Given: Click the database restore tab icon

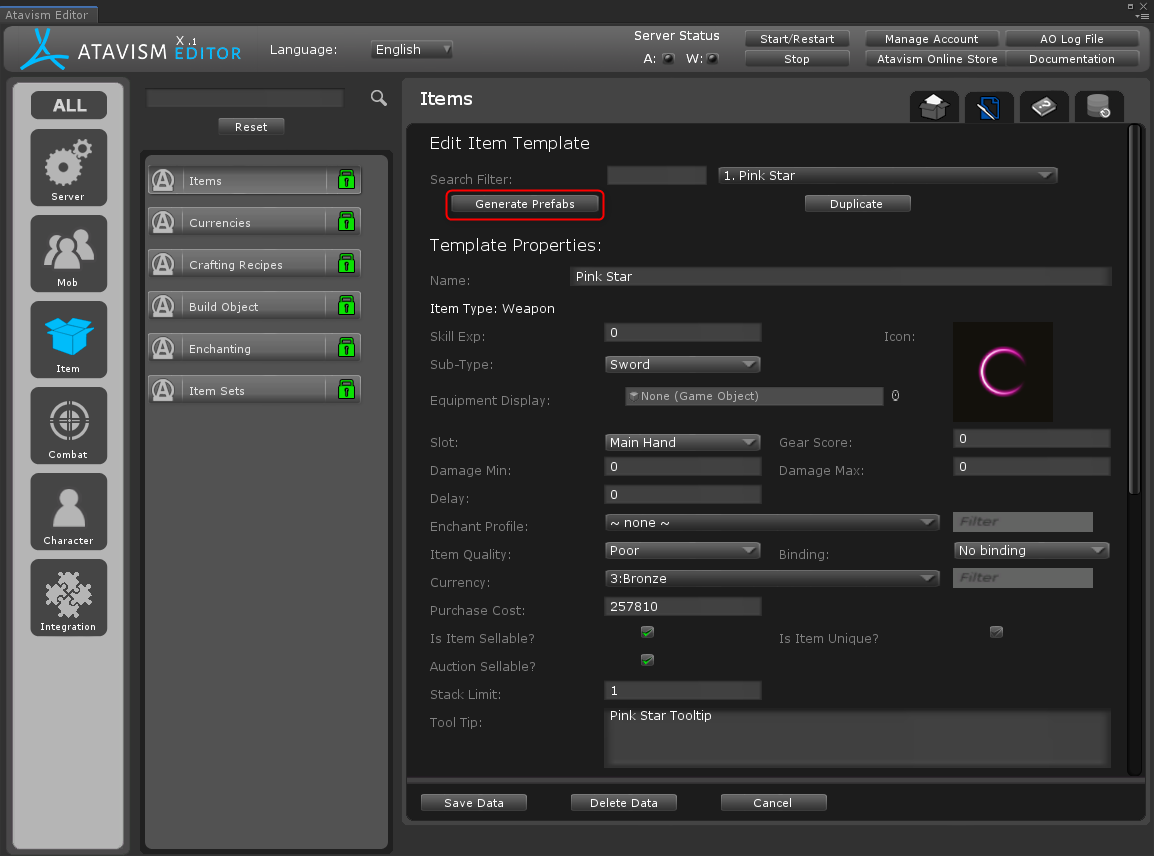Looking at the screenshot, I should [1098, 107].
